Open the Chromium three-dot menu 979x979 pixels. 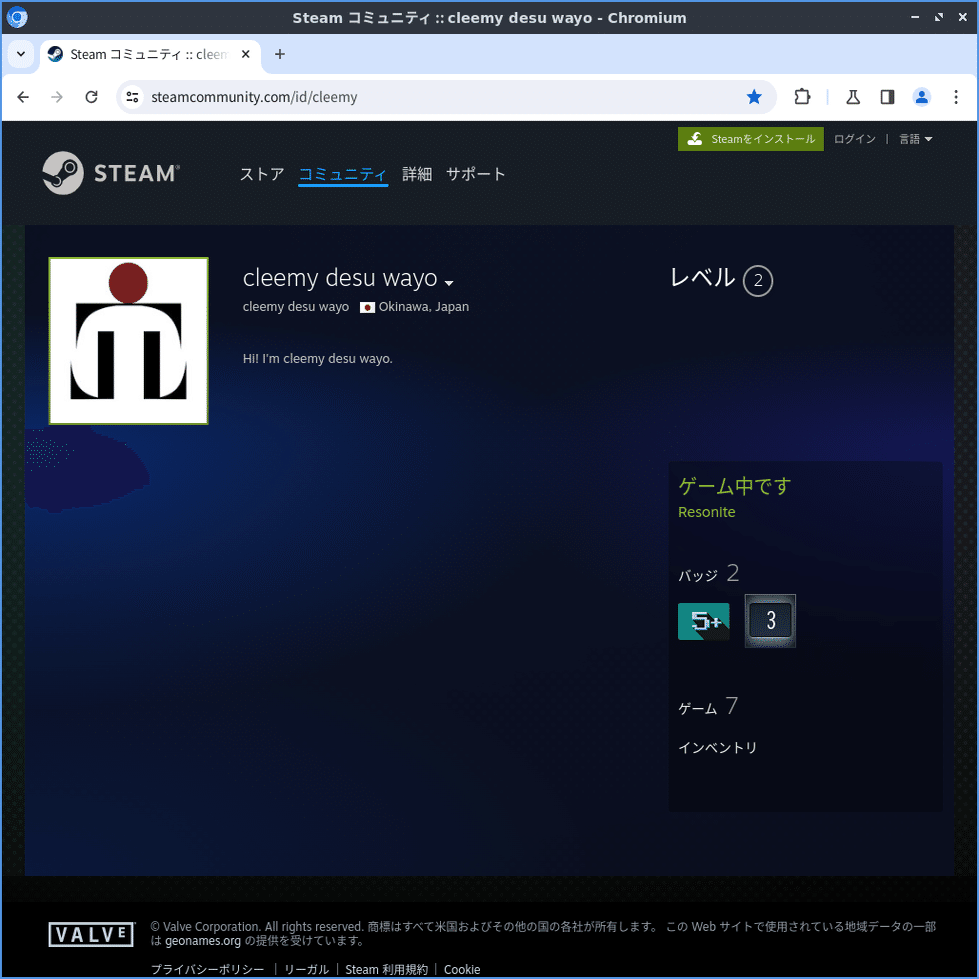(955, 97)
